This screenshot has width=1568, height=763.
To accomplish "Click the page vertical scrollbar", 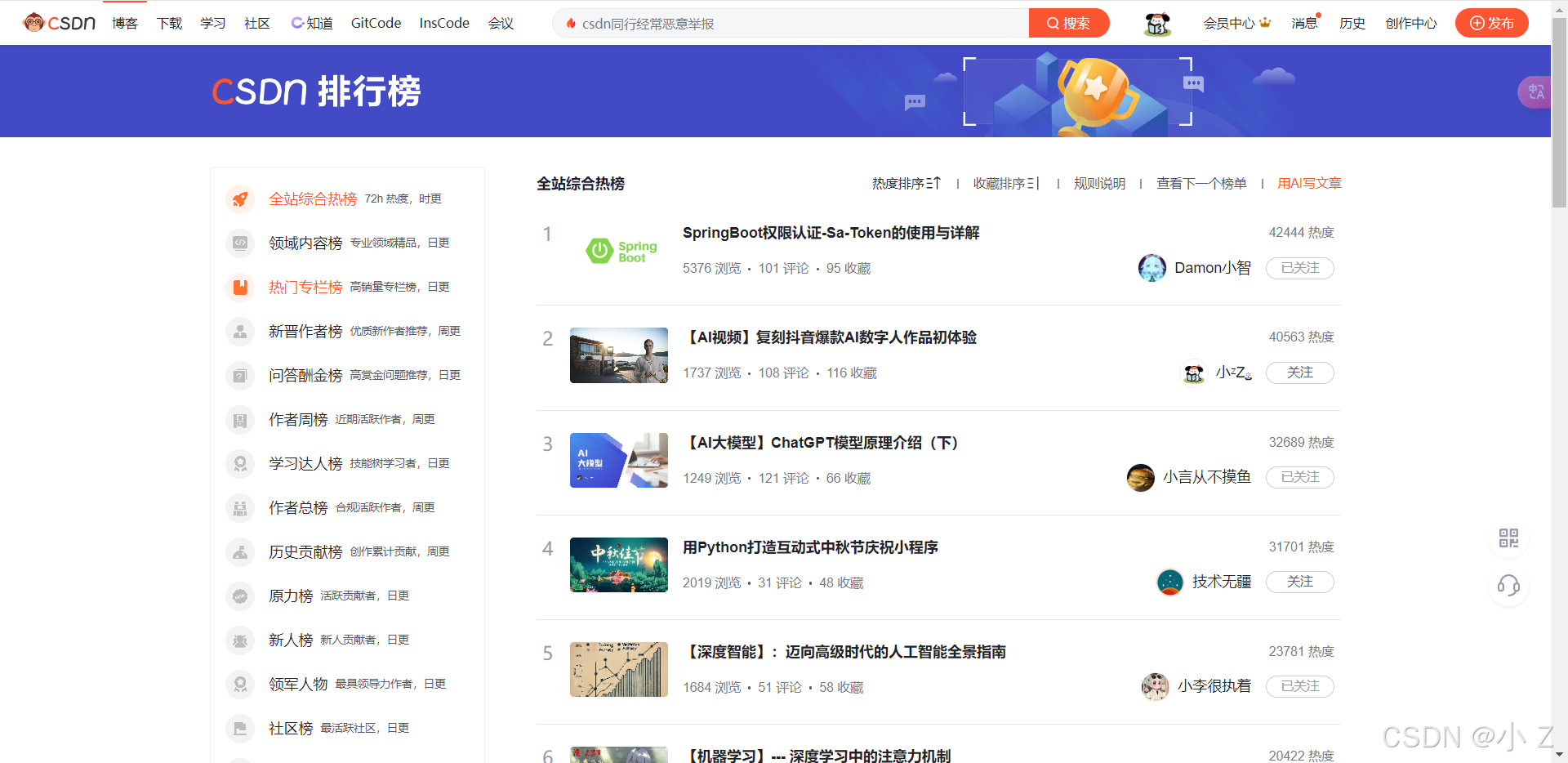I will 1559,113.
